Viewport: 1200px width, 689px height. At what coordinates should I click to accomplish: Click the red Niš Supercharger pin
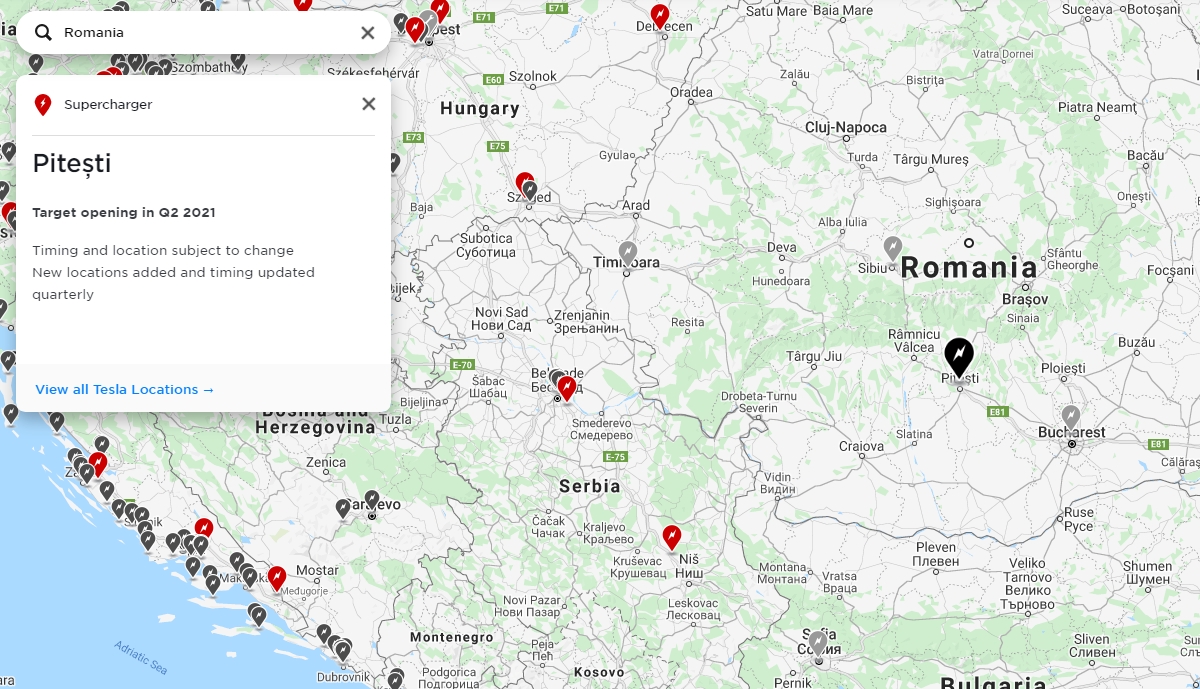(x=672, y=538)
